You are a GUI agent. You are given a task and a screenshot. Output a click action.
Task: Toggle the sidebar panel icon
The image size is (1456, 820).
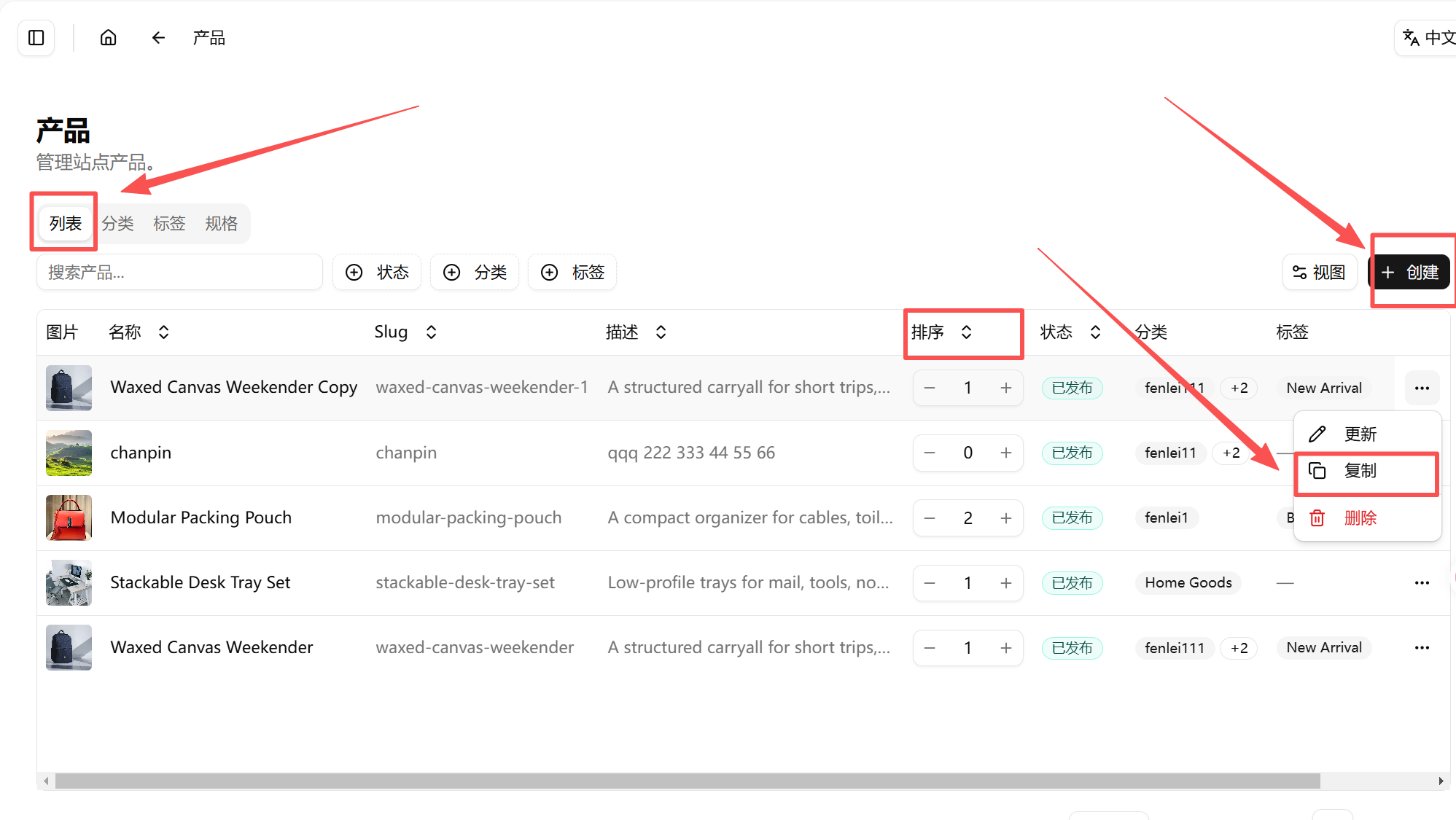(36, 38)
